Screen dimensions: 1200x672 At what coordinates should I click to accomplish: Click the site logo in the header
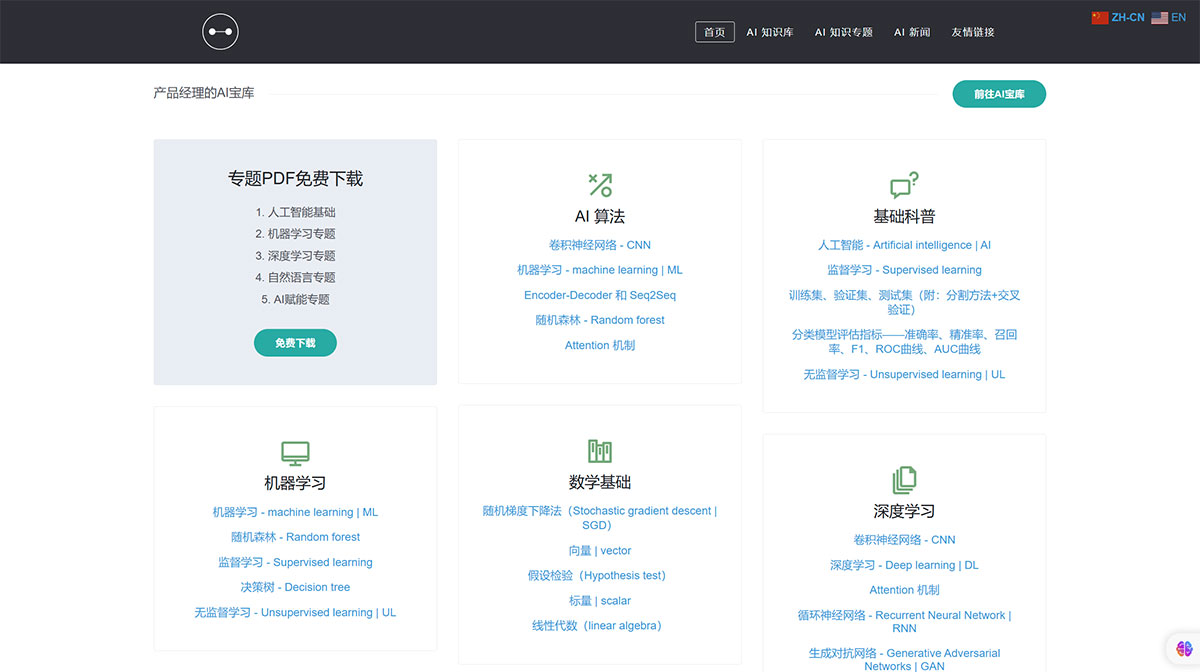[x=220, y=31]
